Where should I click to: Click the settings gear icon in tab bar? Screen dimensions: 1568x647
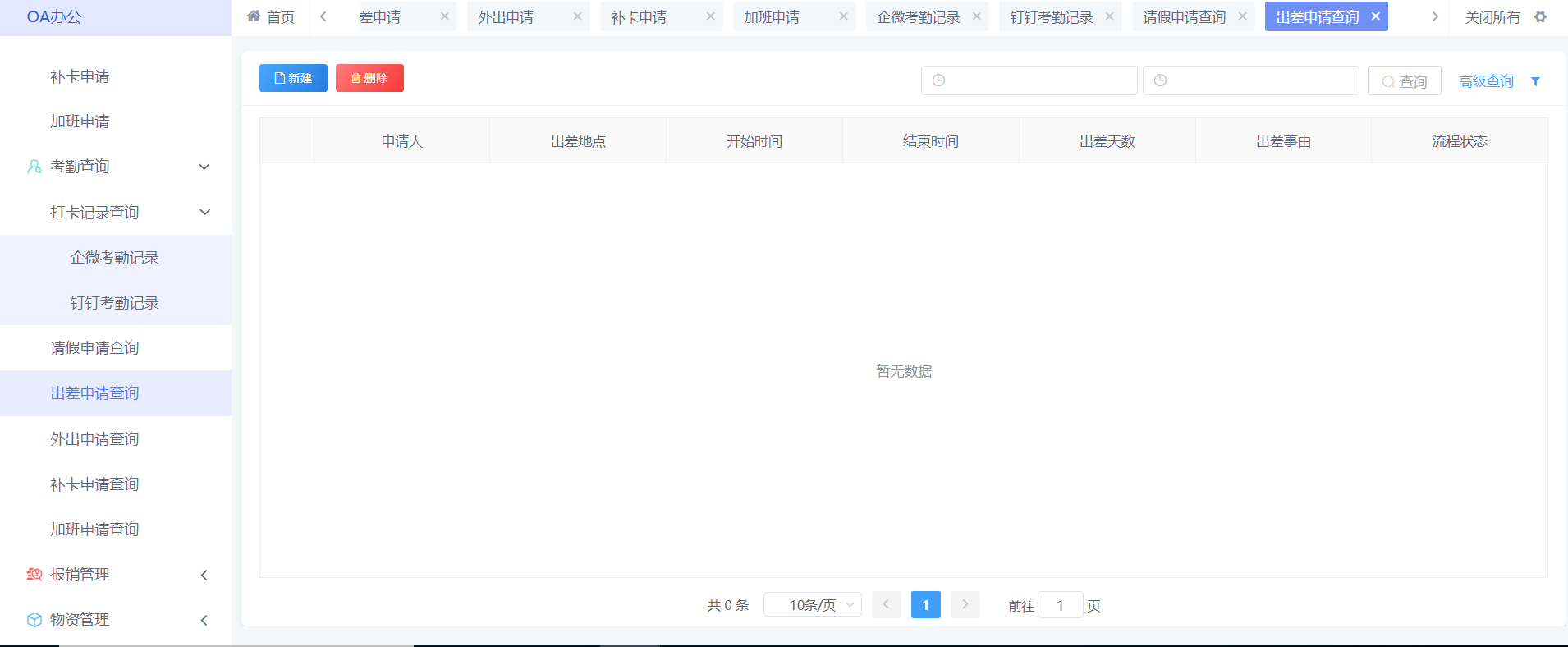[x=1540, y=17]
